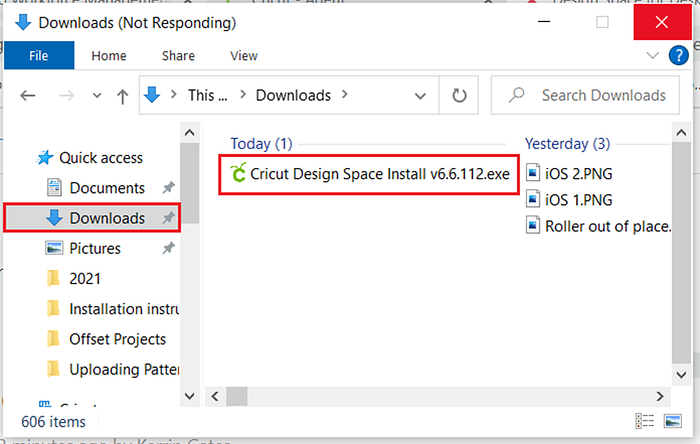Select Quick access in navigation pane
Viewport: 700px width, 444px height.
(101, 158)
